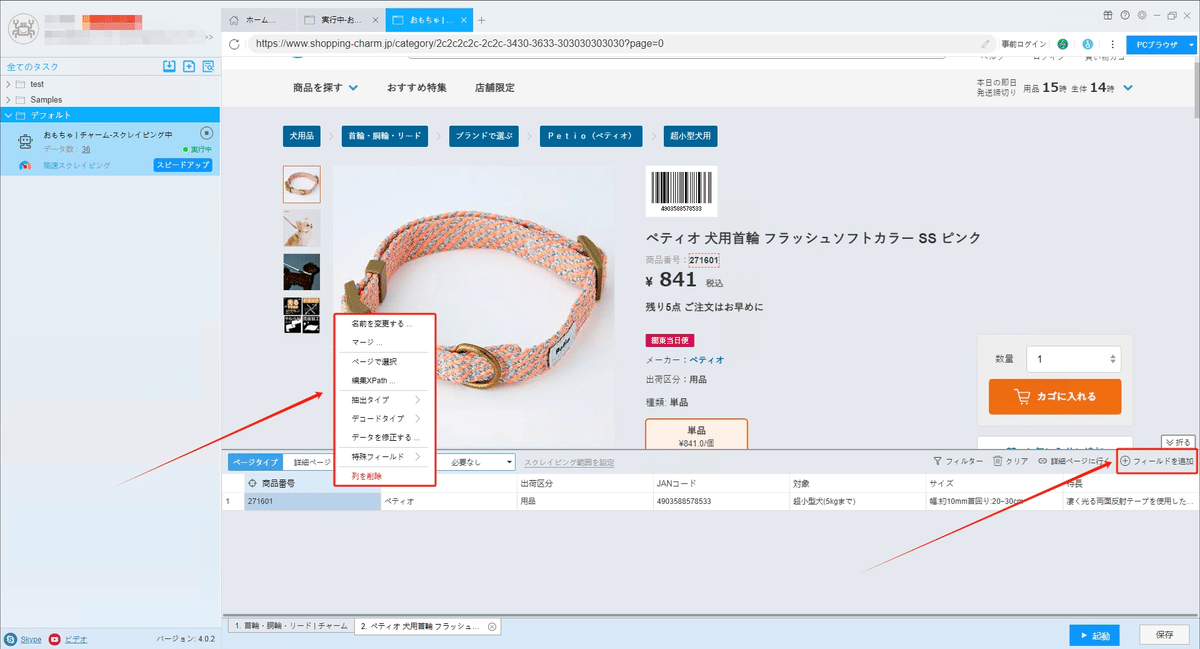This screenshot has width=1200, height=649.
Task: Click the robot icon of the おもちゃ task
Action: click(27, 140)
